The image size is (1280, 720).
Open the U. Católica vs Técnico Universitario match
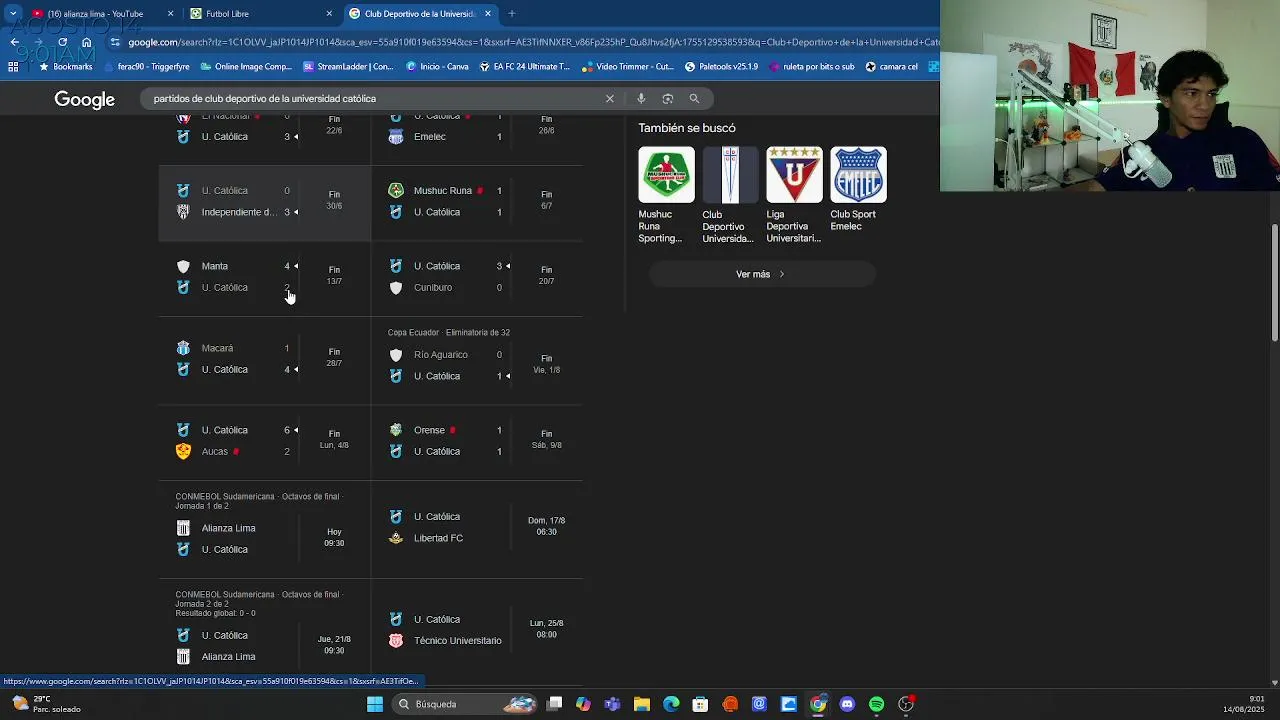477,630
